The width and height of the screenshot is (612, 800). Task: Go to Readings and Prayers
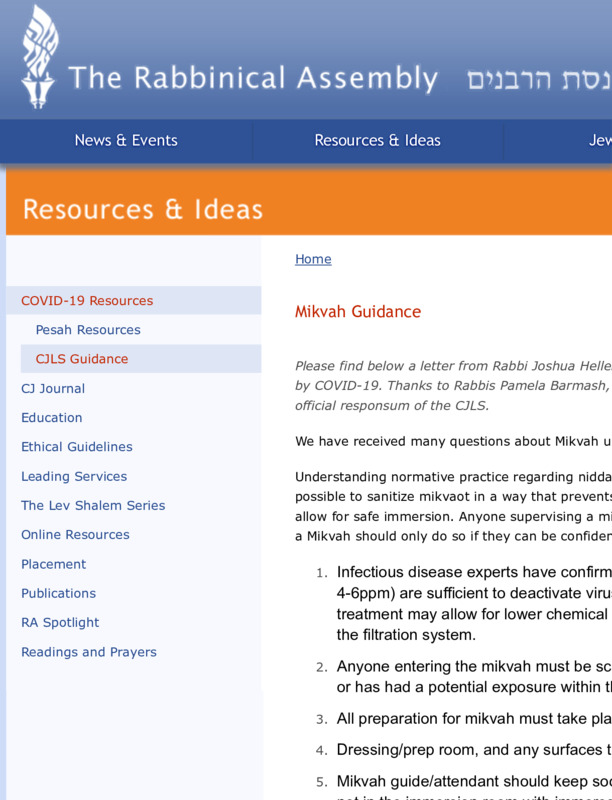coord(89,652)
